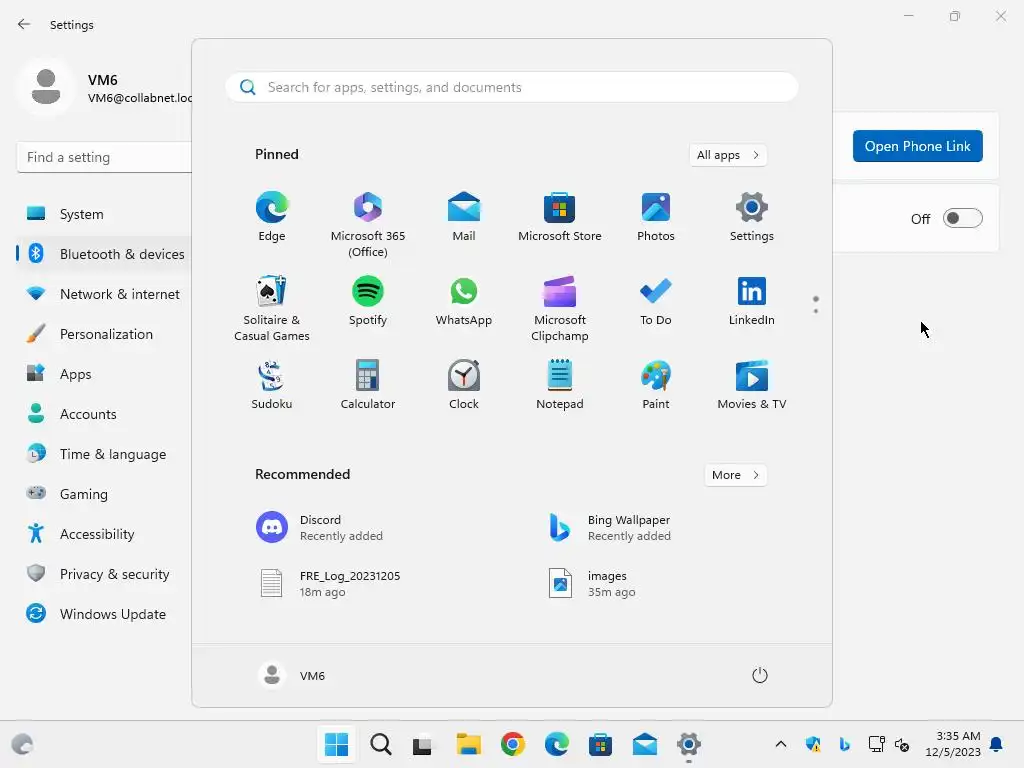
Task: Launch Microsoft Clipchamp
Action: [x=560, y=308]
